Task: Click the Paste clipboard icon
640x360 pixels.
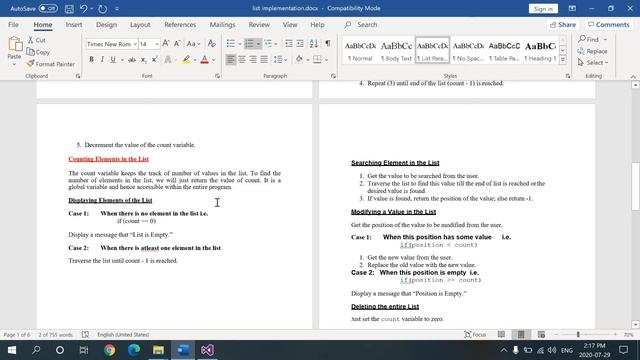Action: tap(15, 44)
